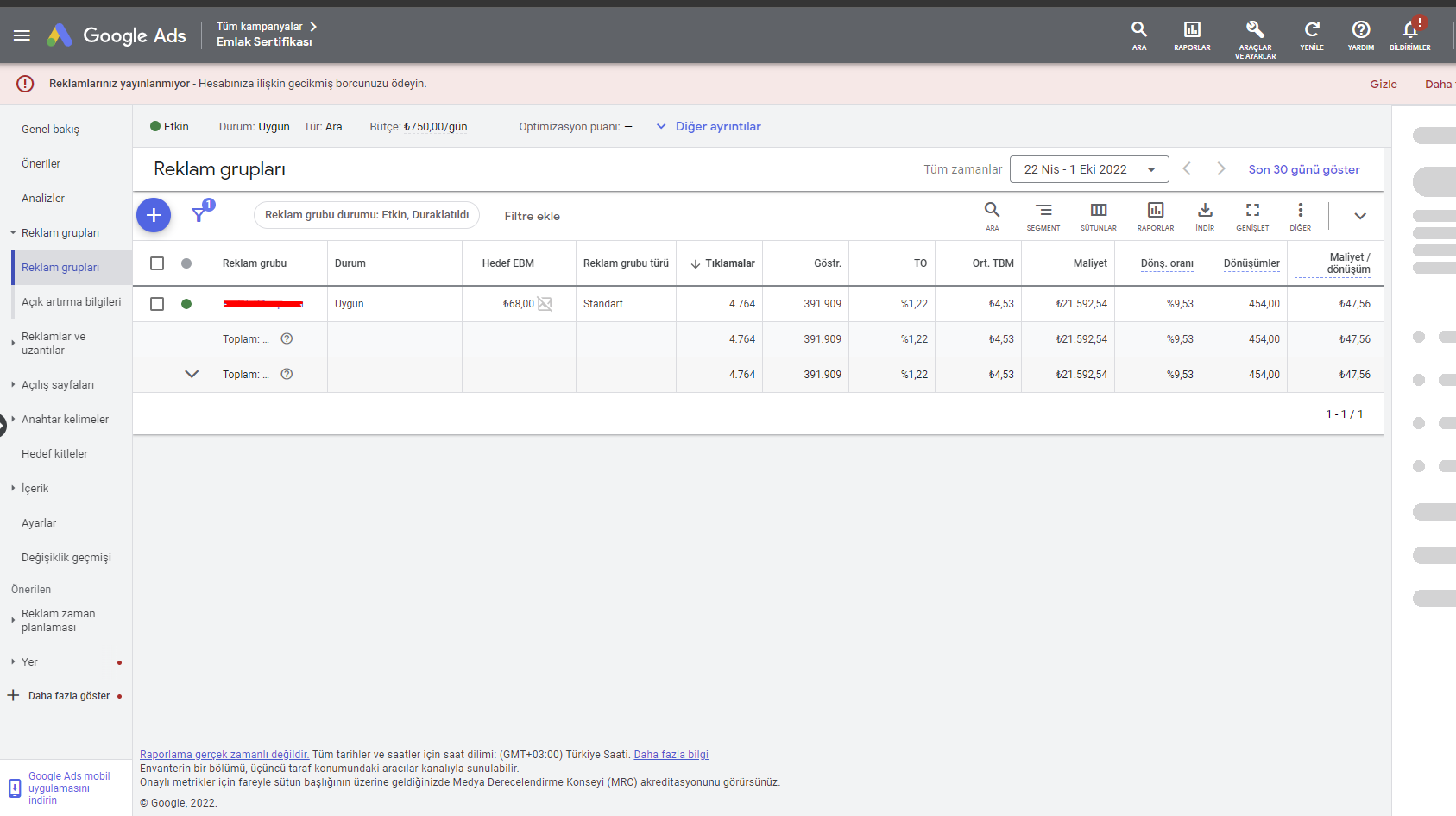Click the budget ₺750,00/gün value
This screenshot has height=816, width=1456.
(x=436, y=127)
